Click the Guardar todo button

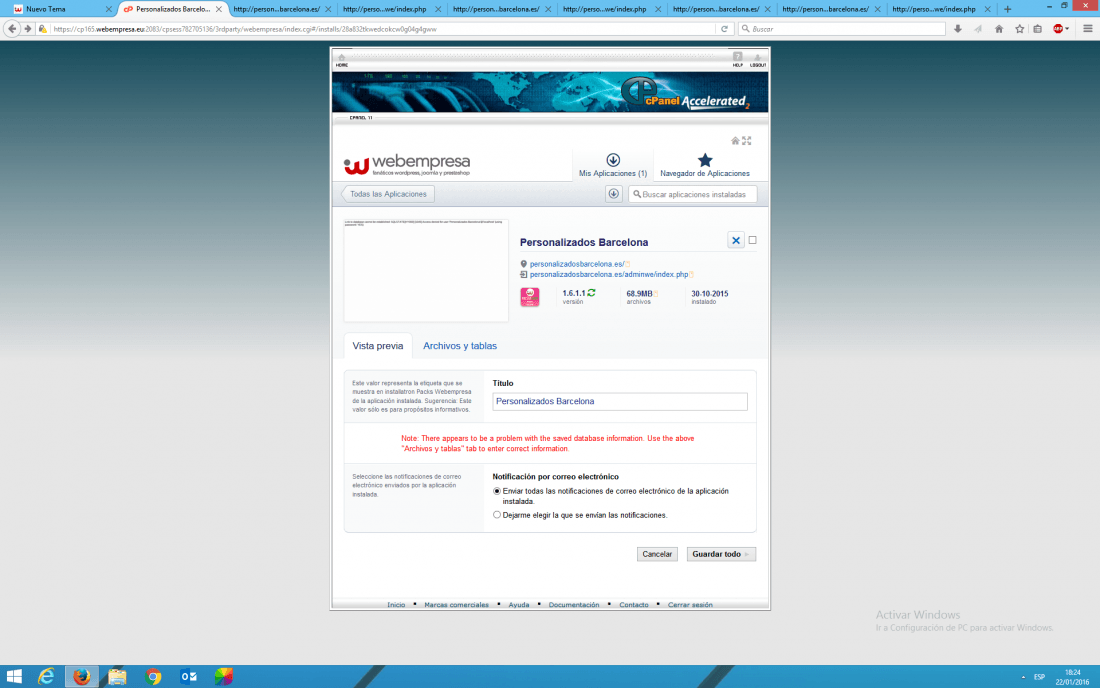tap(720, 554)
